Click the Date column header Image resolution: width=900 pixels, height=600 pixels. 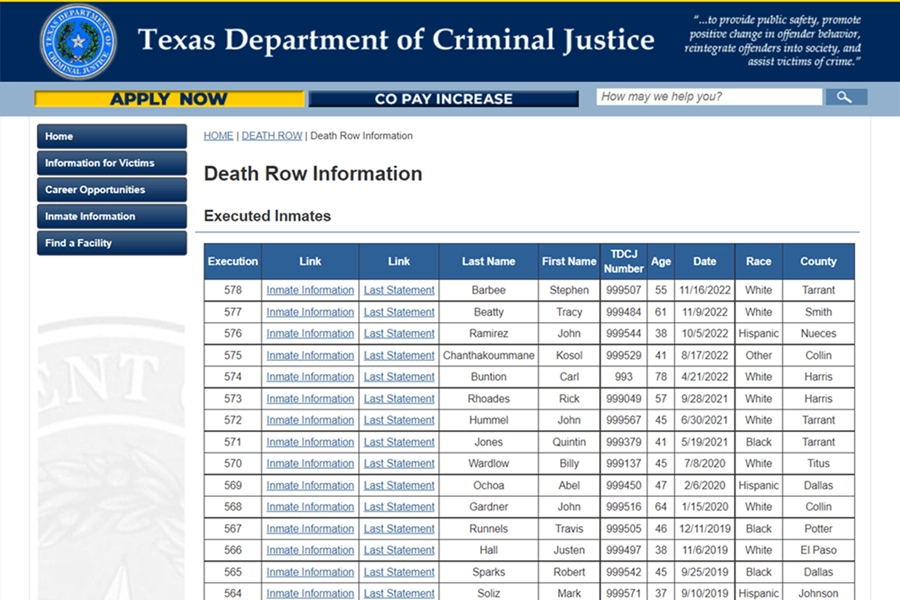(705, 261)
